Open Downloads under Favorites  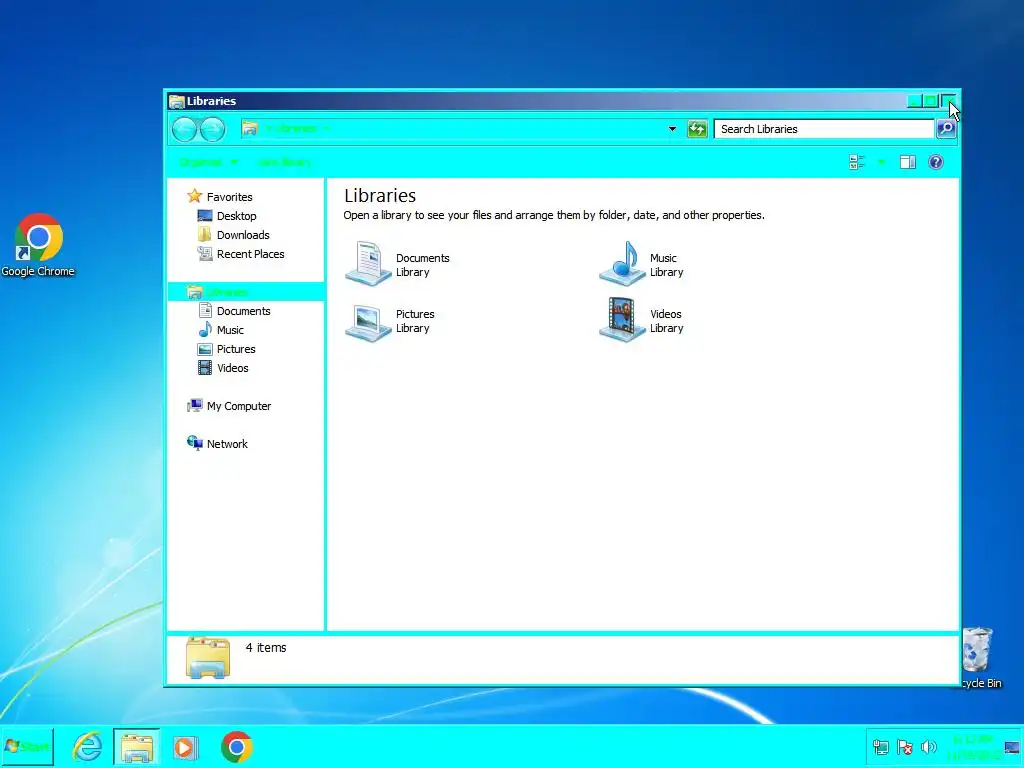233,234
